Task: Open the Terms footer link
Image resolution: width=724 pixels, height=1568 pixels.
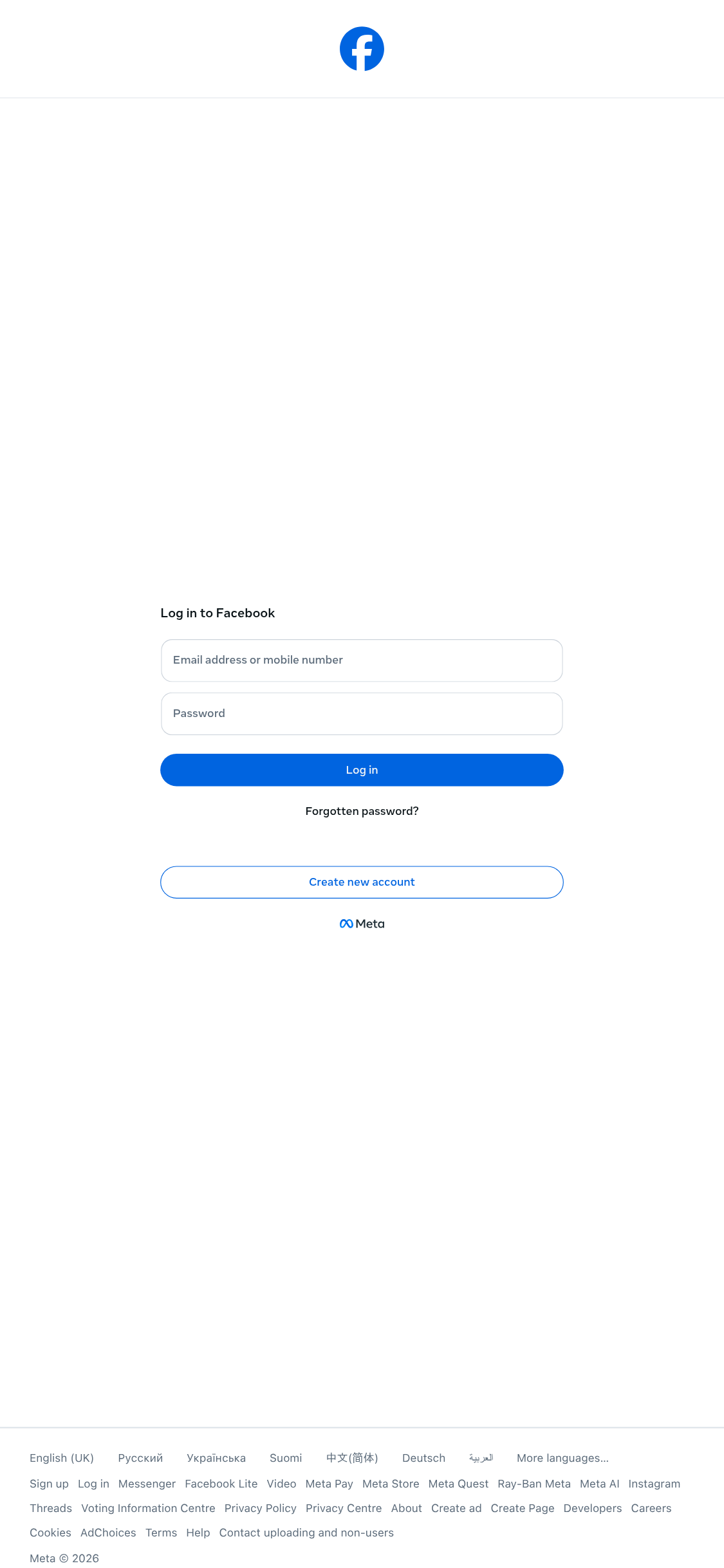Action: pos(161,1533)
